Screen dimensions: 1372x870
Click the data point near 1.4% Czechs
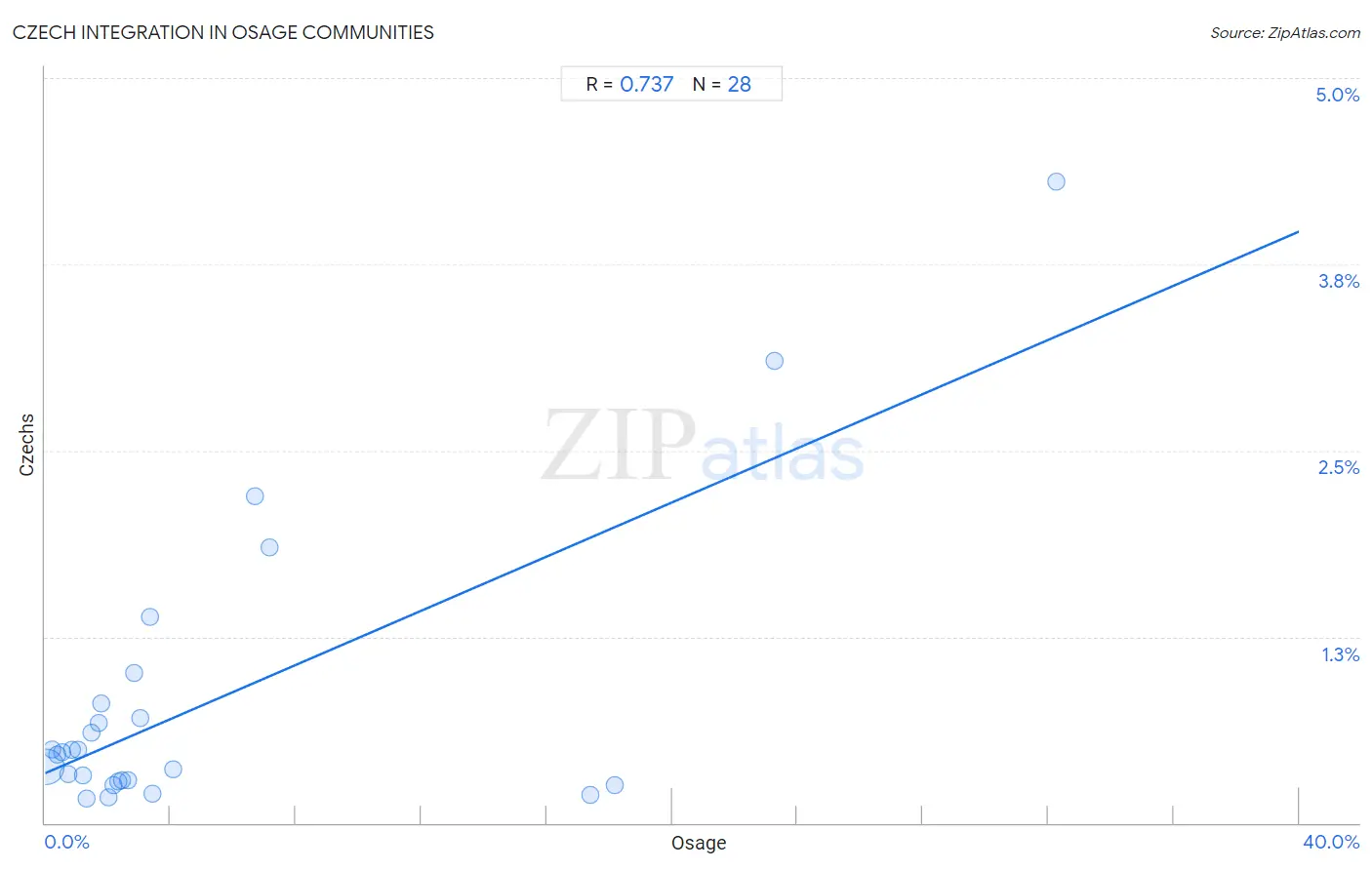149,617
